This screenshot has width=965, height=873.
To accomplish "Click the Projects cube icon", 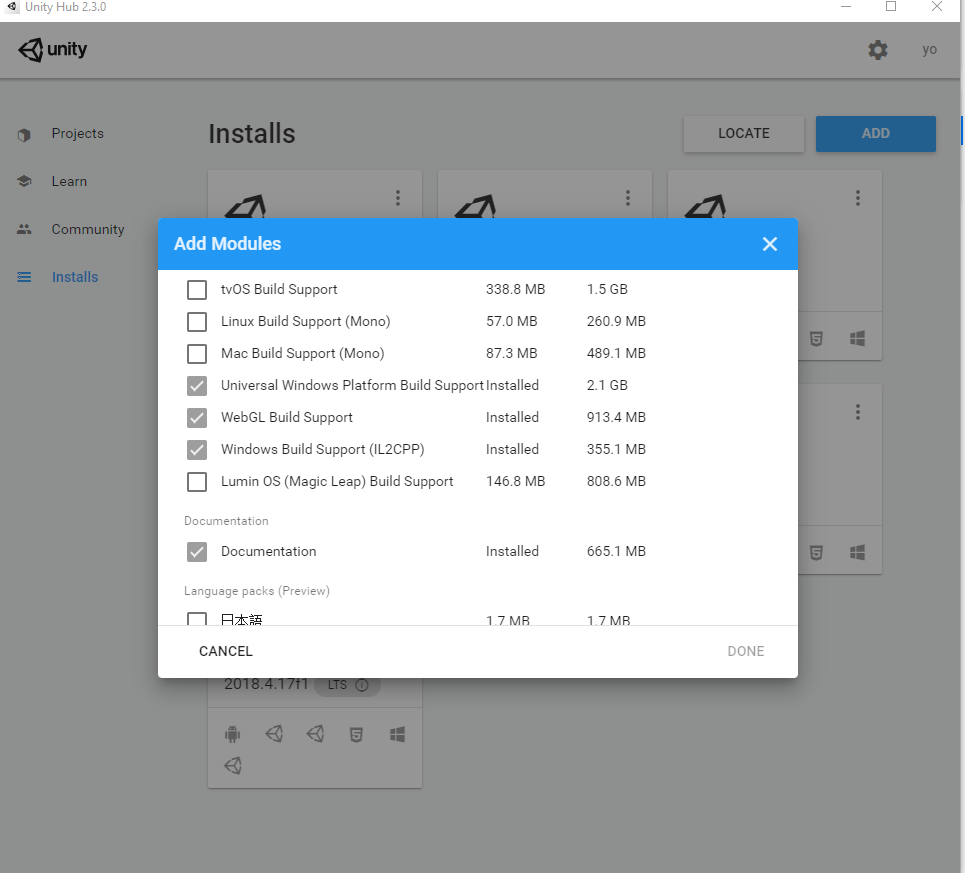I will tap(24, 135).
